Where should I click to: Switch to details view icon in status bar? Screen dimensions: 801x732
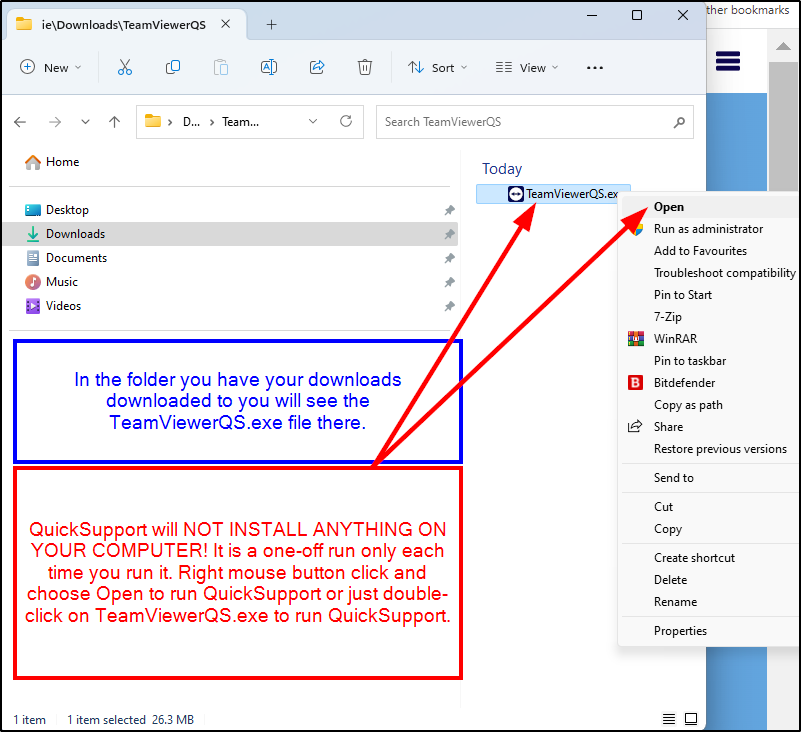[x=669, y=719]
